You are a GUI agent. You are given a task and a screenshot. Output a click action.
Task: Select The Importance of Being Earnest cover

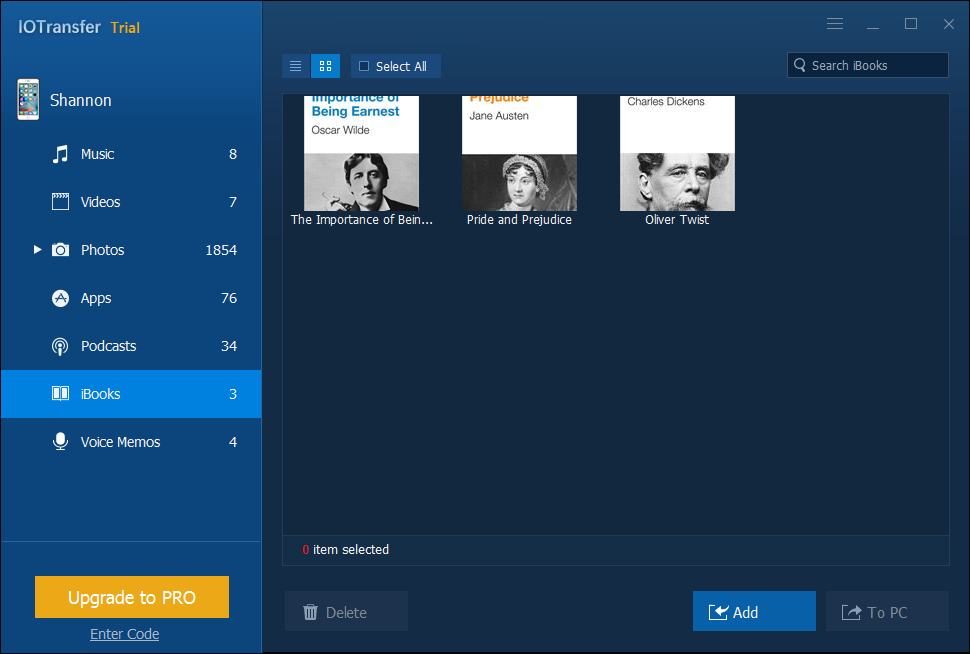(x=361, y=153)
